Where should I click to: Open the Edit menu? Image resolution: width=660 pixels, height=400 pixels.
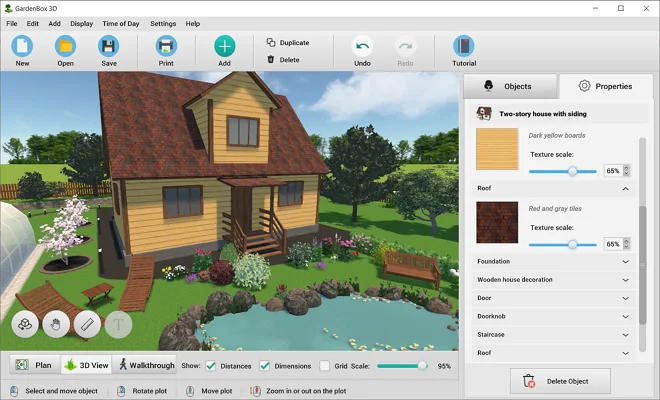(32, 24)
